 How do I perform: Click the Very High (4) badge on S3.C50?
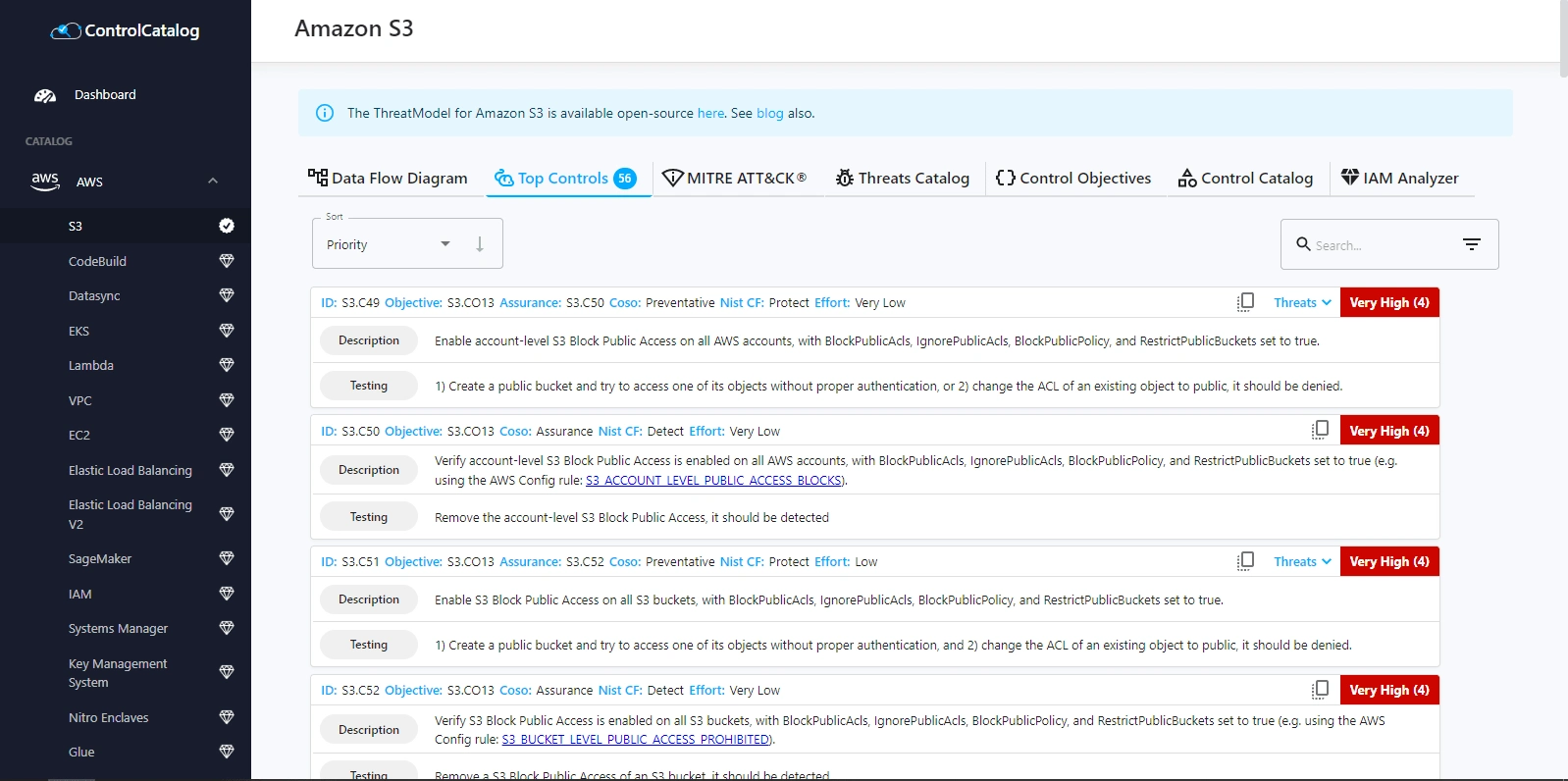click(1389, 431)
